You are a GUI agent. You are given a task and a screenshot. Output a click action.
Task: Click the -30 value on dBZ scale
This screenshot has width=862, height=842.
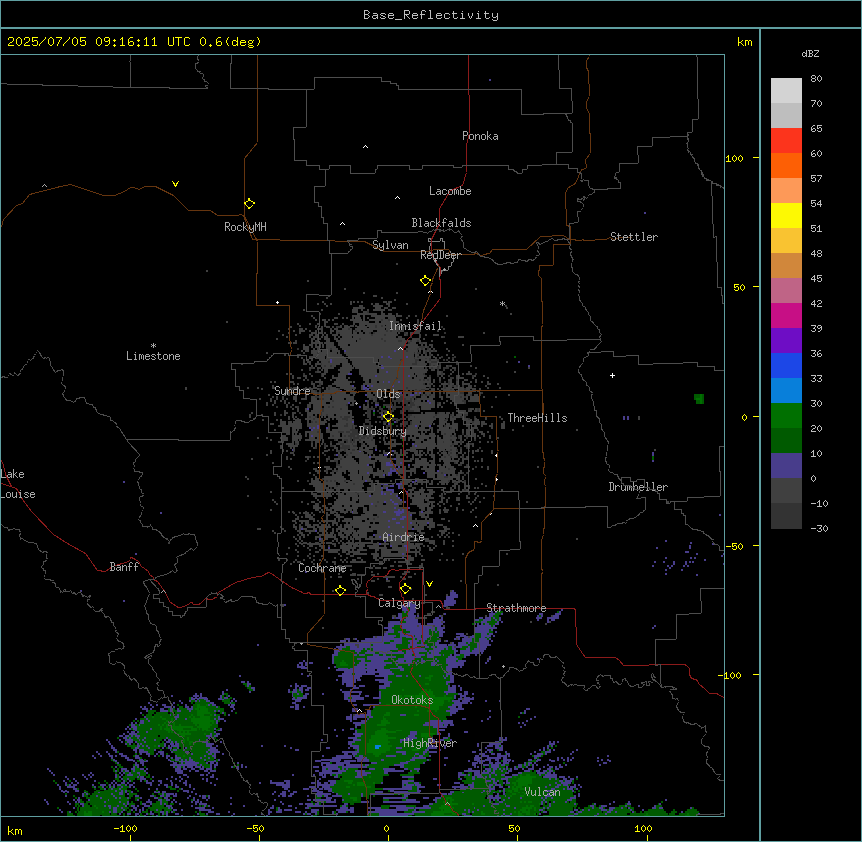click(x=819, y=528)
